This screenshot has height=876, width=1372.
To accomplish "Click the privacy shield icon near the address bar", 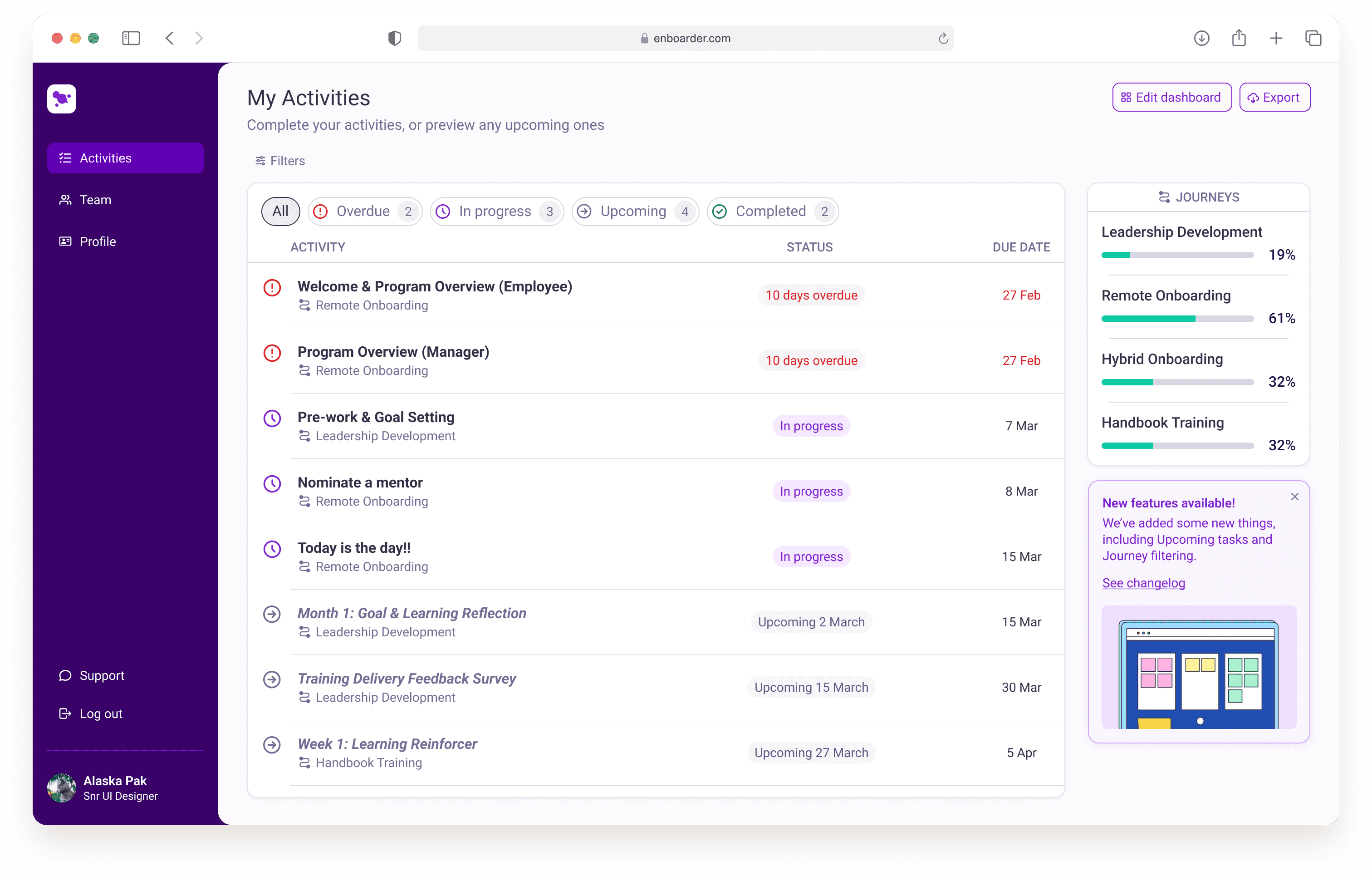I will coord(394,38).
